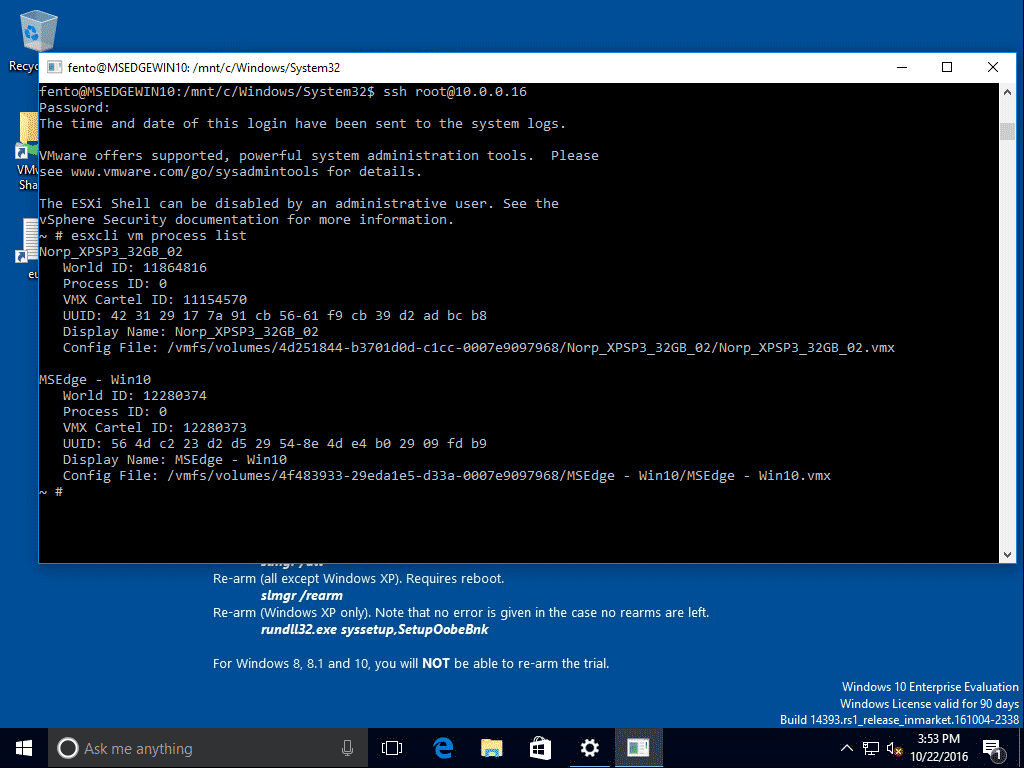Click the muted volume icon in tray

pos(894,748)
